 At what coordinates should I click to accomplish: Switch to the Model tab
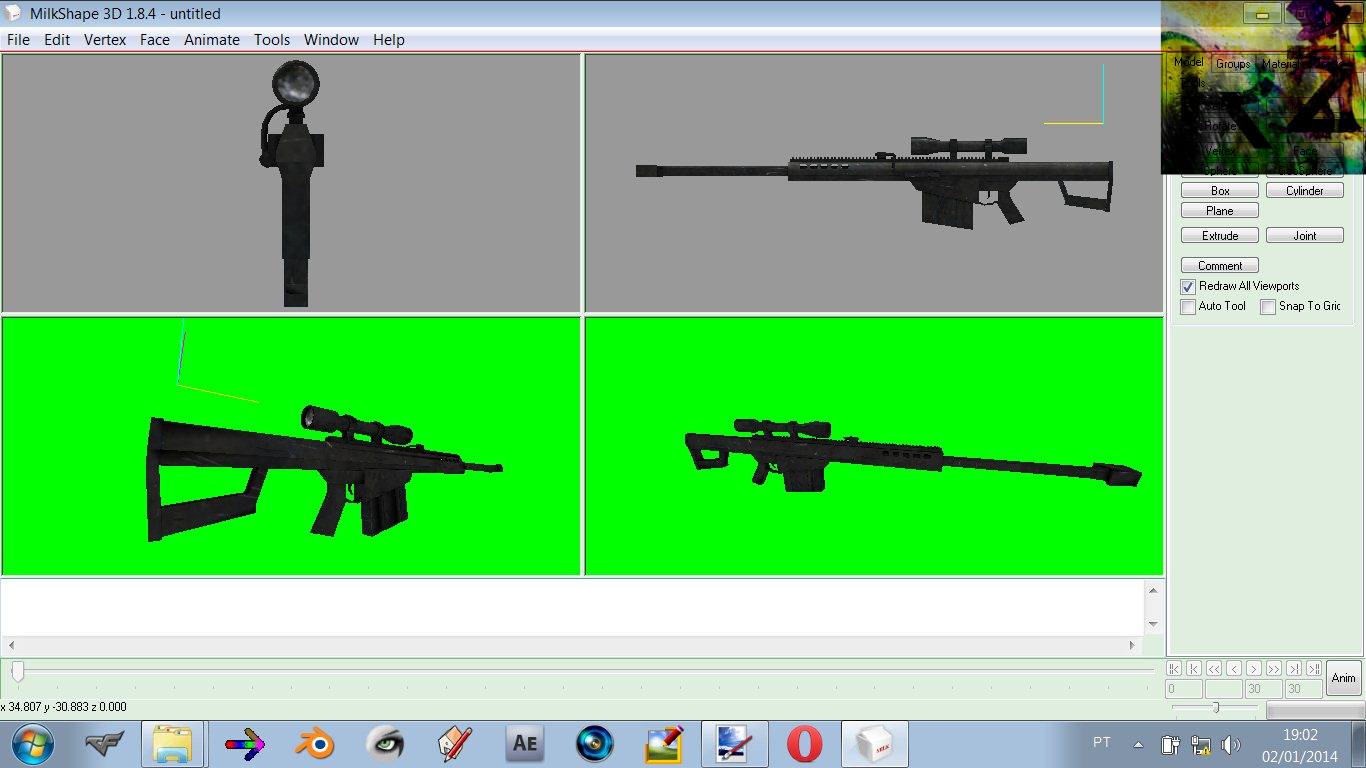click(x=1189, y=63)
